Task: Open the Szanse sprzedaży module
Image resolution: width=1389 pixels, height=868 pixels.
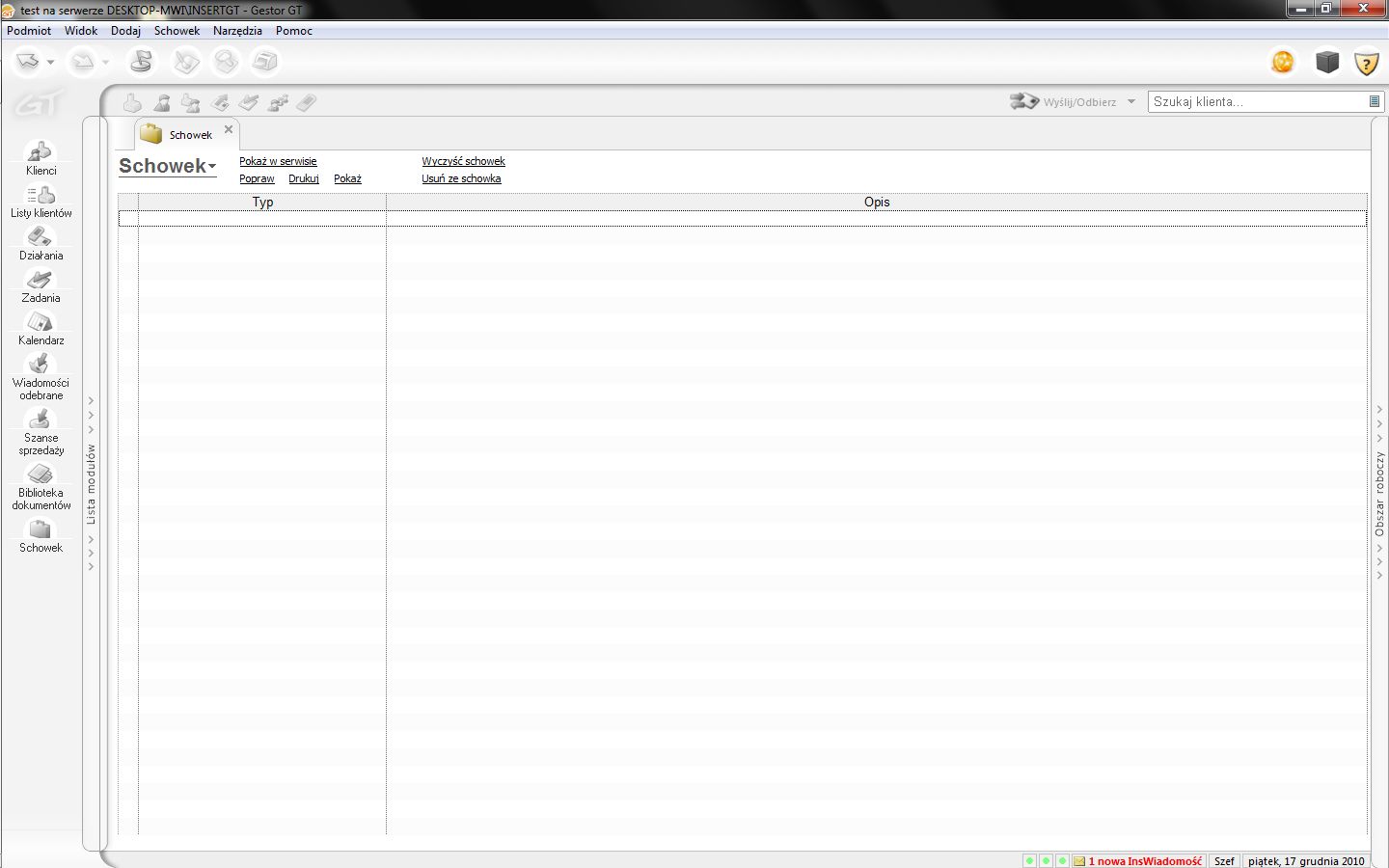Action: [41, 432]
